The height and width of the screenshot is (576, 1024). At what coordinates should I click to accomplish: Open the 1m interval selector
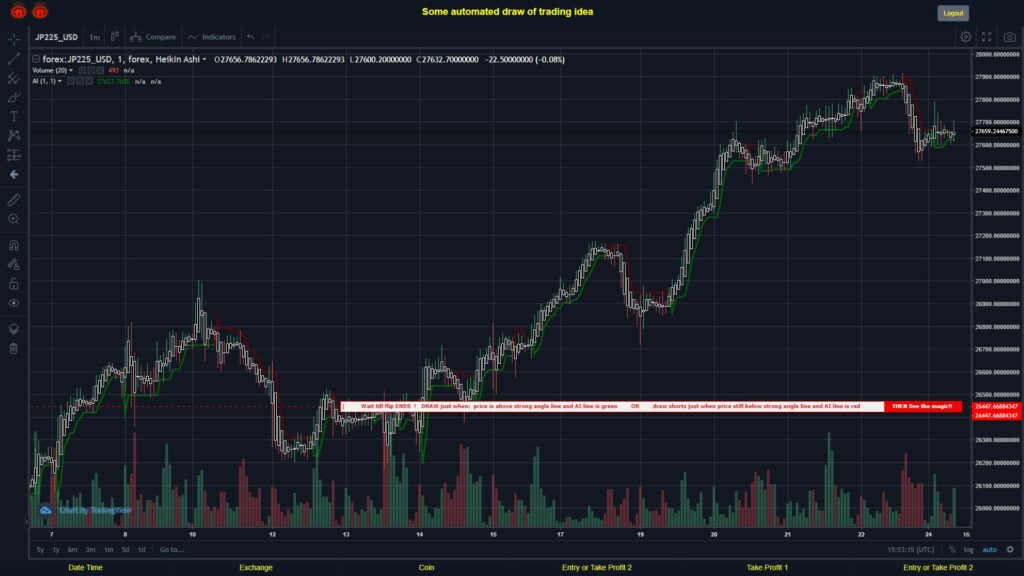[95, 37]
